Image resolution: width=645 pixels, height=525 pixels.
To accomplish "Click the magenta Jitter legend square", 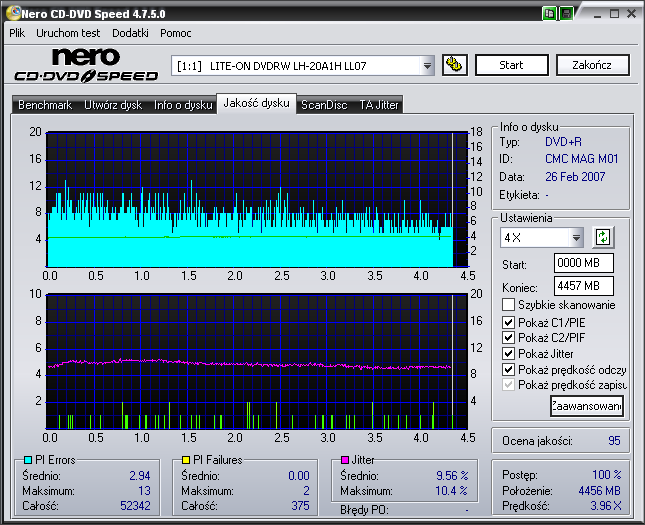I will click(x=344, y=460).
